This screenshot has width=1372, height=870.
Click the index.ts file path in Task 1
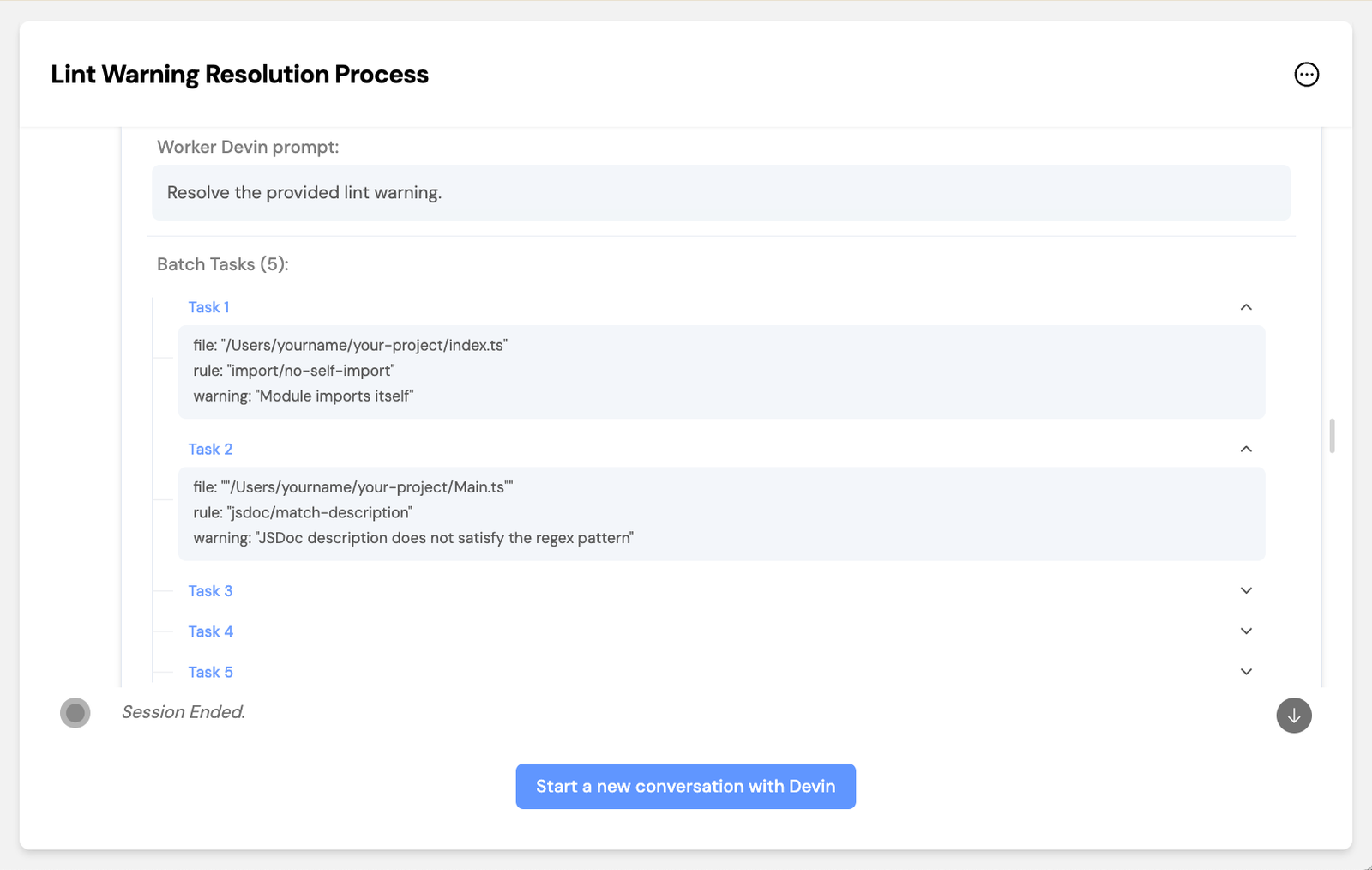coord(364,345)
